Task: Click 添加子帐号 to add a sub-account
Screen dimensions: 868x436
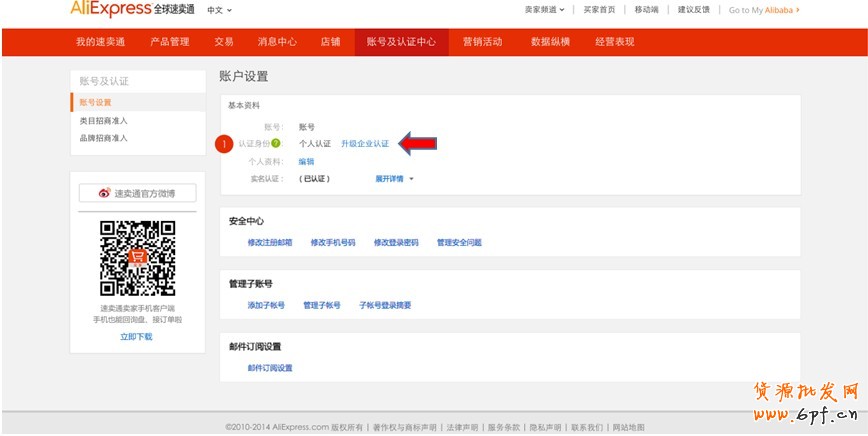Action: [266, 305]
